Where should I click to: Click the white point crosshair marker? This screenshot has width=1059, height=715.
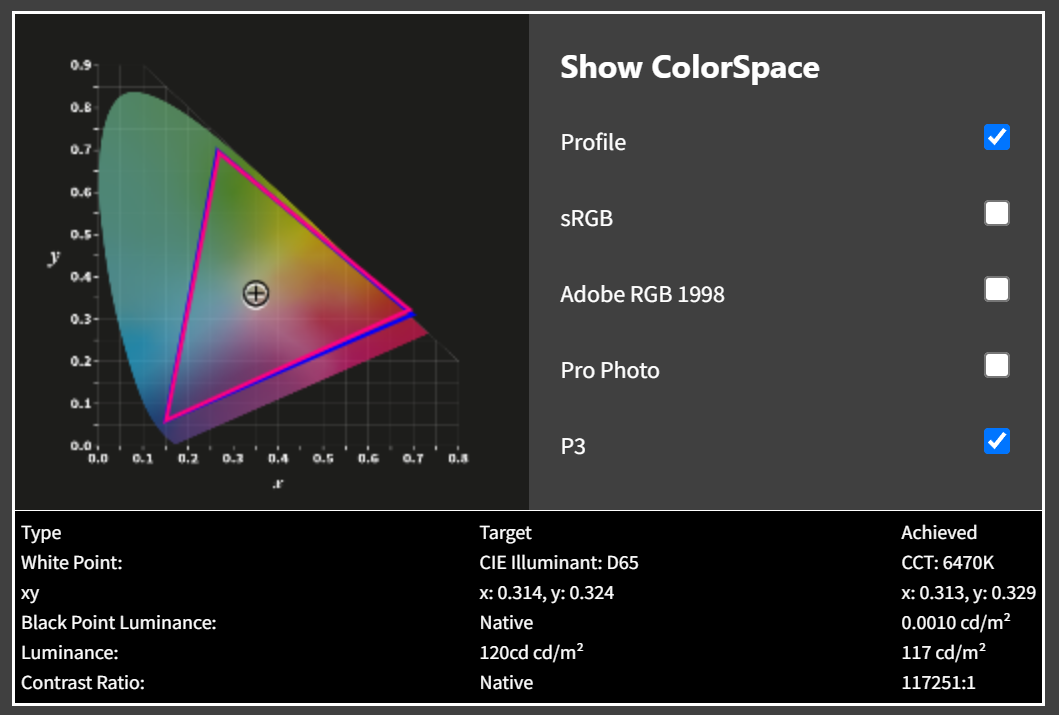pyautogui.click(x=256, y=293)
